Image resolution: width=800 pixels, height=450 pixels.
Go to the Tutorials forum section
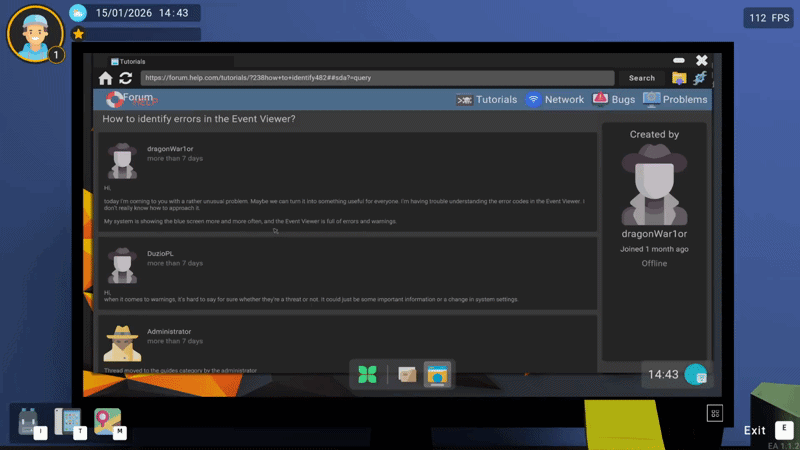pyautogui.click(x=487, y=100)
